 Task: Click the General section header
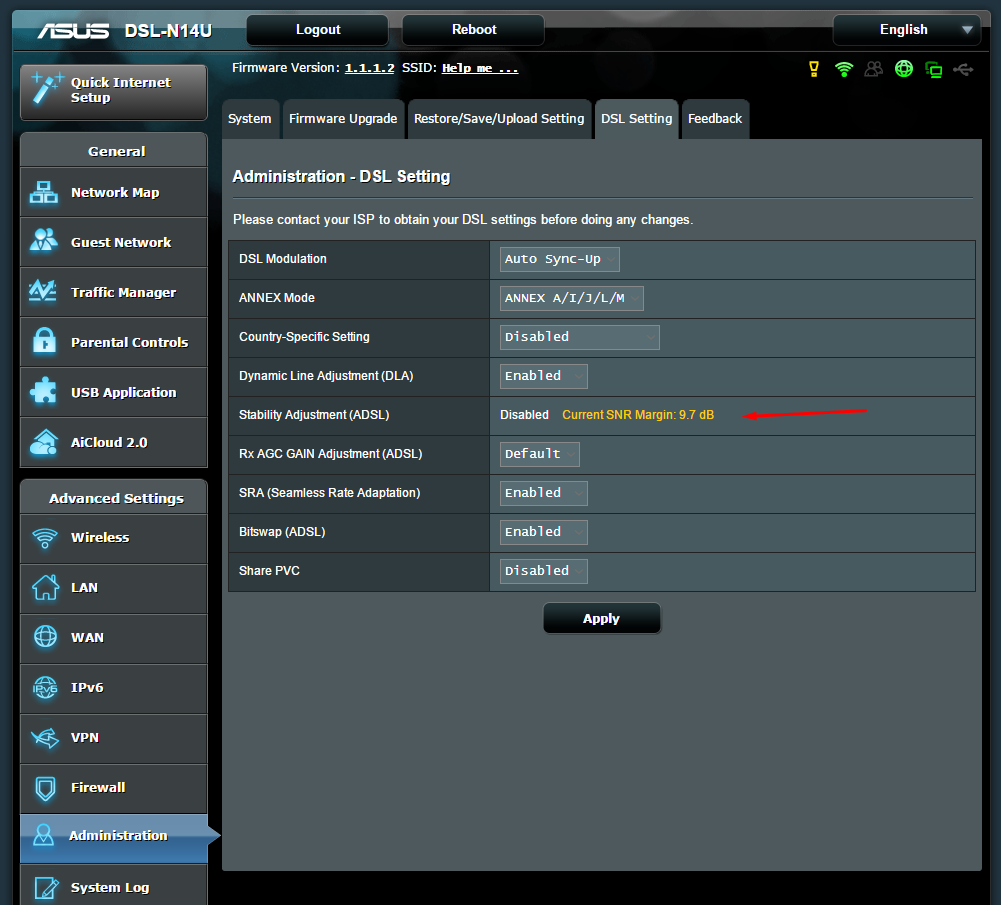116,151
